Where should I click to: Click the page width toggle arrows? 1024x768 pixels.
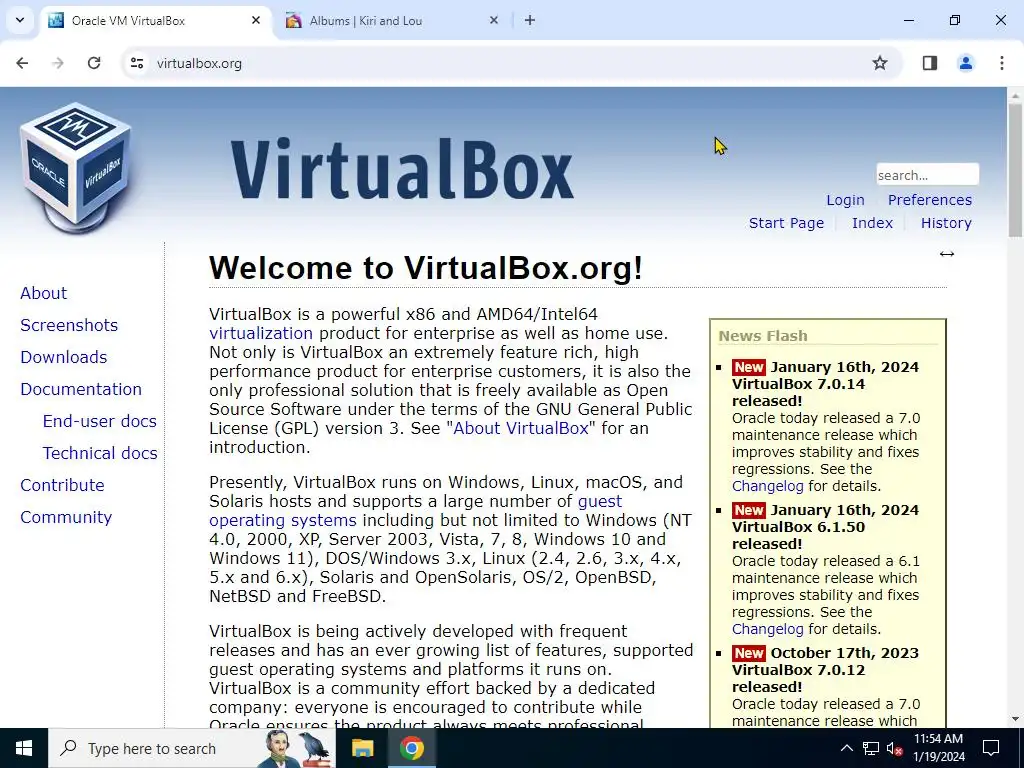[947, 254]
